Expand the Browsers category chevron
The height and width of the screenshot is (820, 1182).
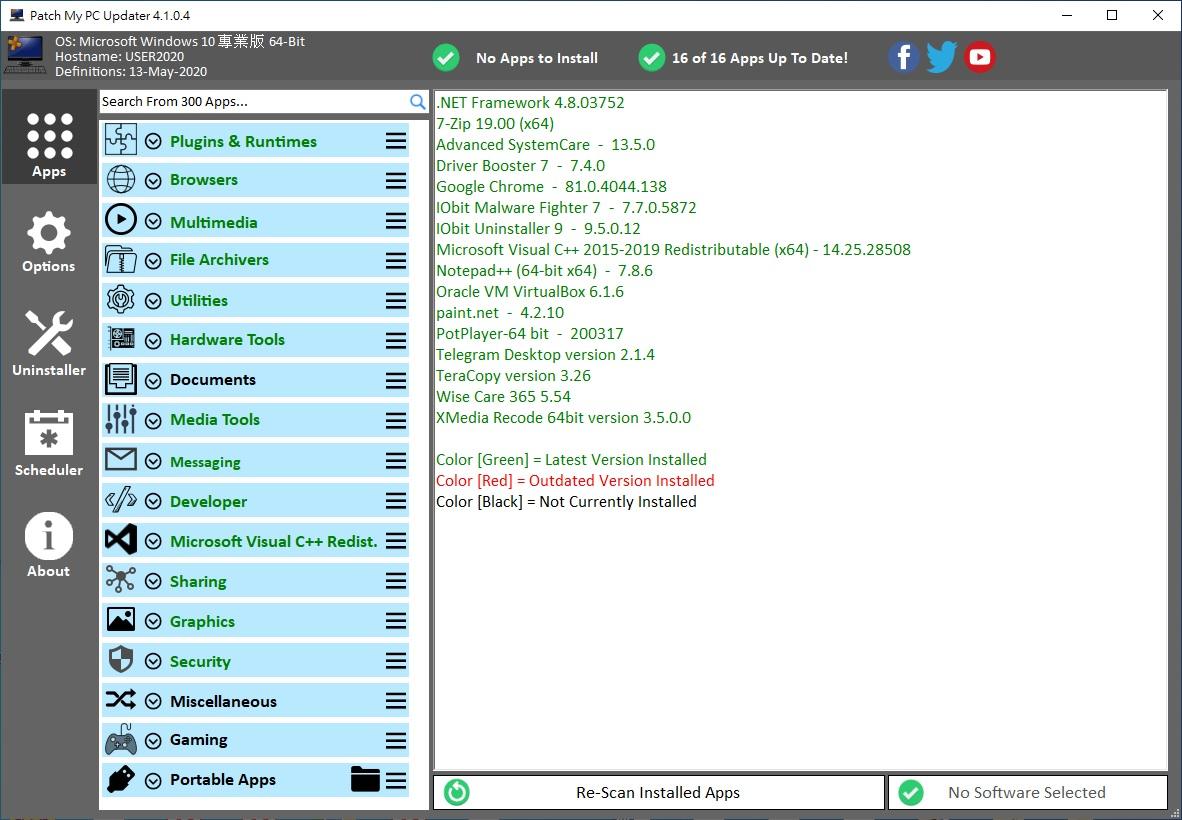153,181
